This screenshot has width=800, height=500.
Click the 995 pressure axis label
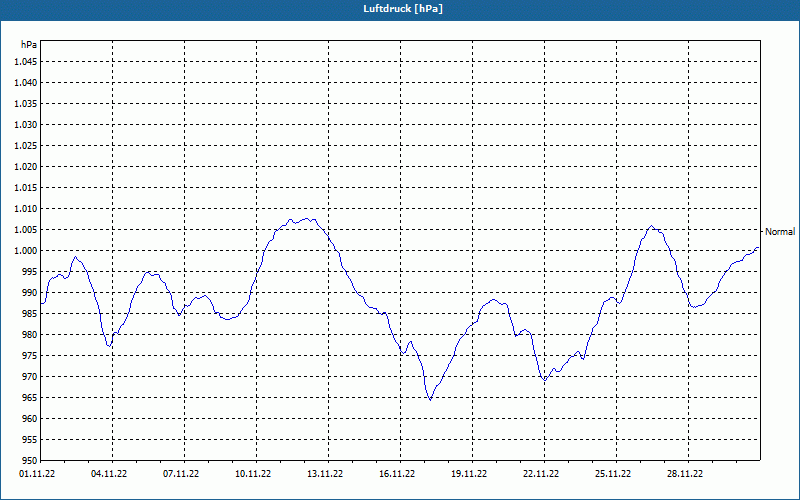tap(30, 271)
